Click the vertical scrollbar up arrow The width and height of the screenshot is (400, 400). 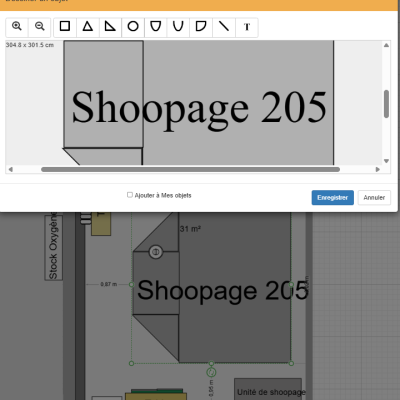pos(386,45)
